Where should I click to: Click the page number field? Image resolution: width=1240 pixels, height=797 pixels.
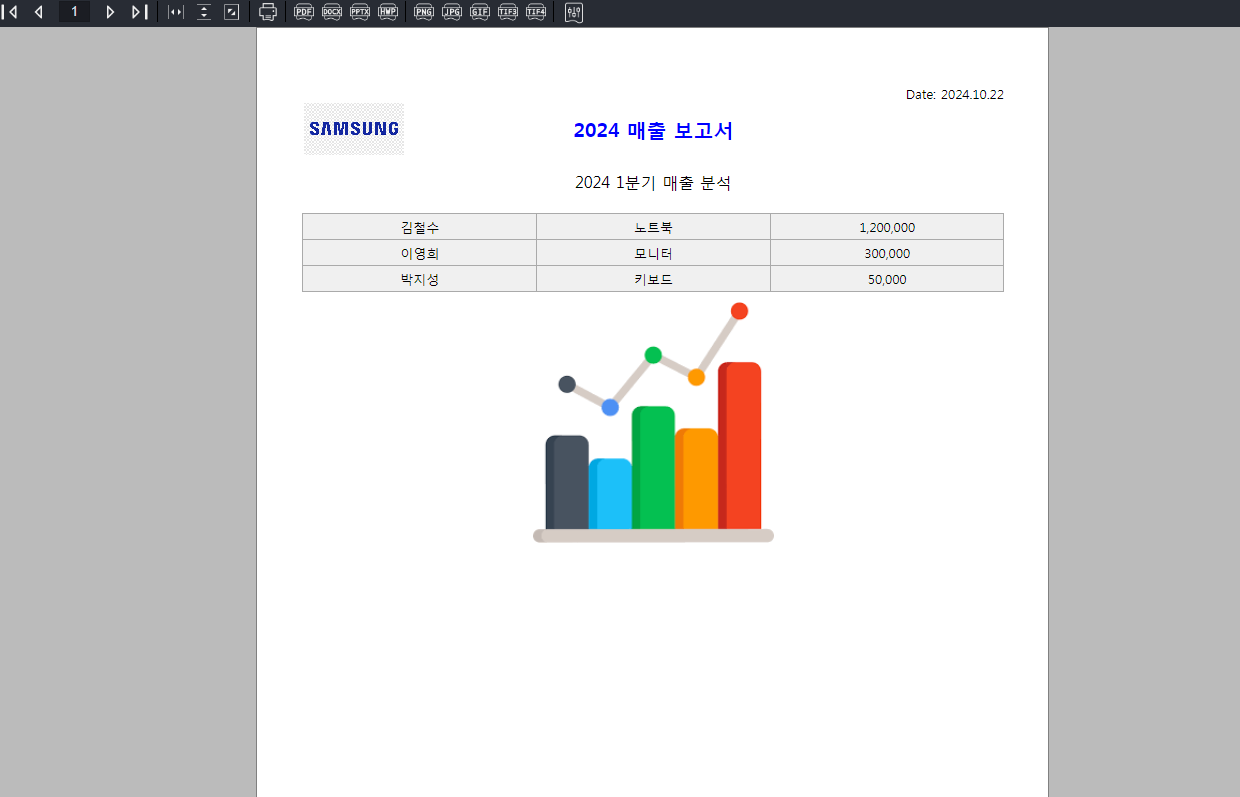point(74,12)
